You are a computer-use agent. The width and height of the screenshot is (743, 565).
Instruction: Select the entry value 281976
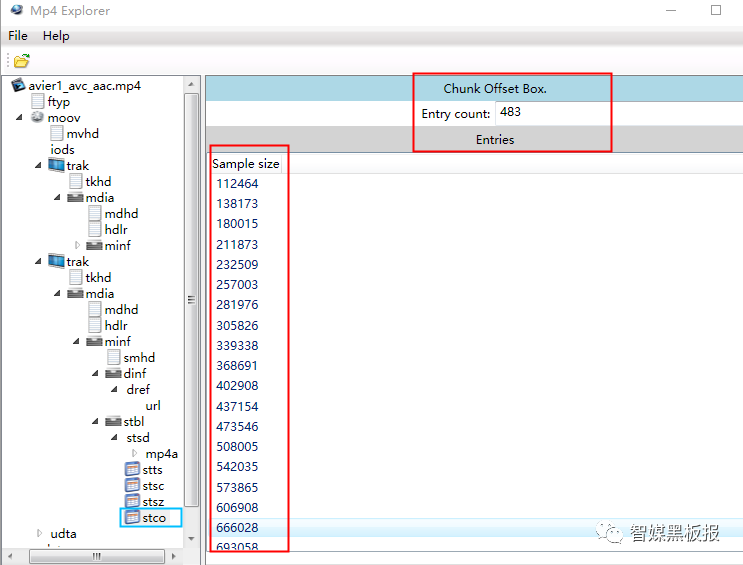237,304
